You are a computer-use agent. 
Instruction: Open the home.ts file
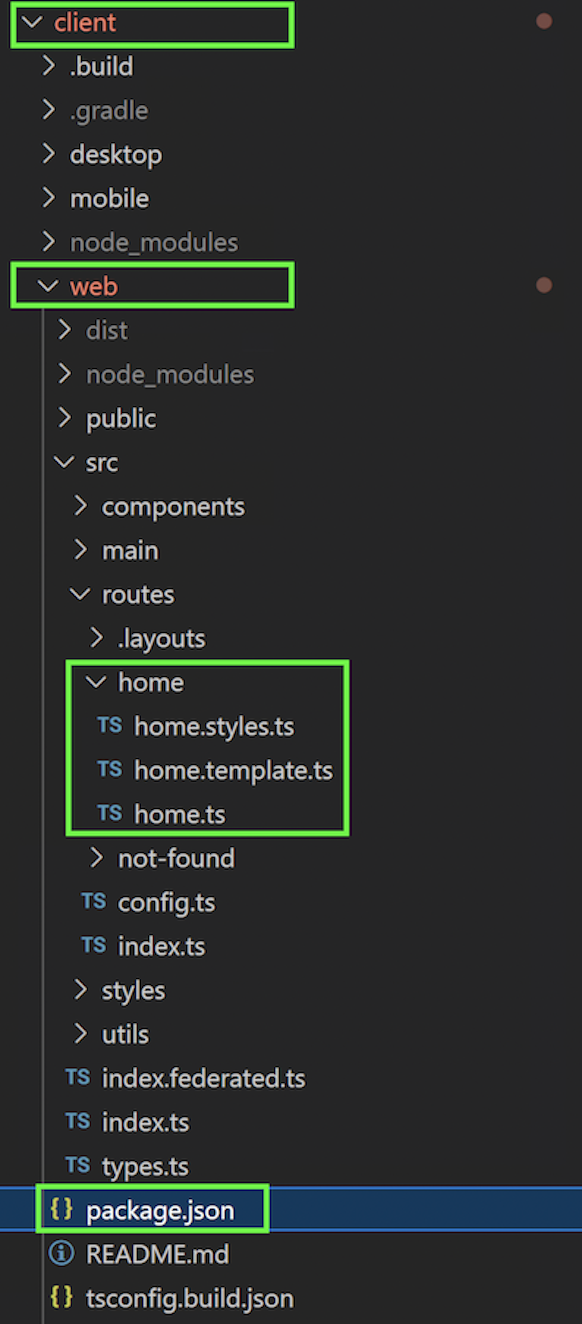[180, 814]
